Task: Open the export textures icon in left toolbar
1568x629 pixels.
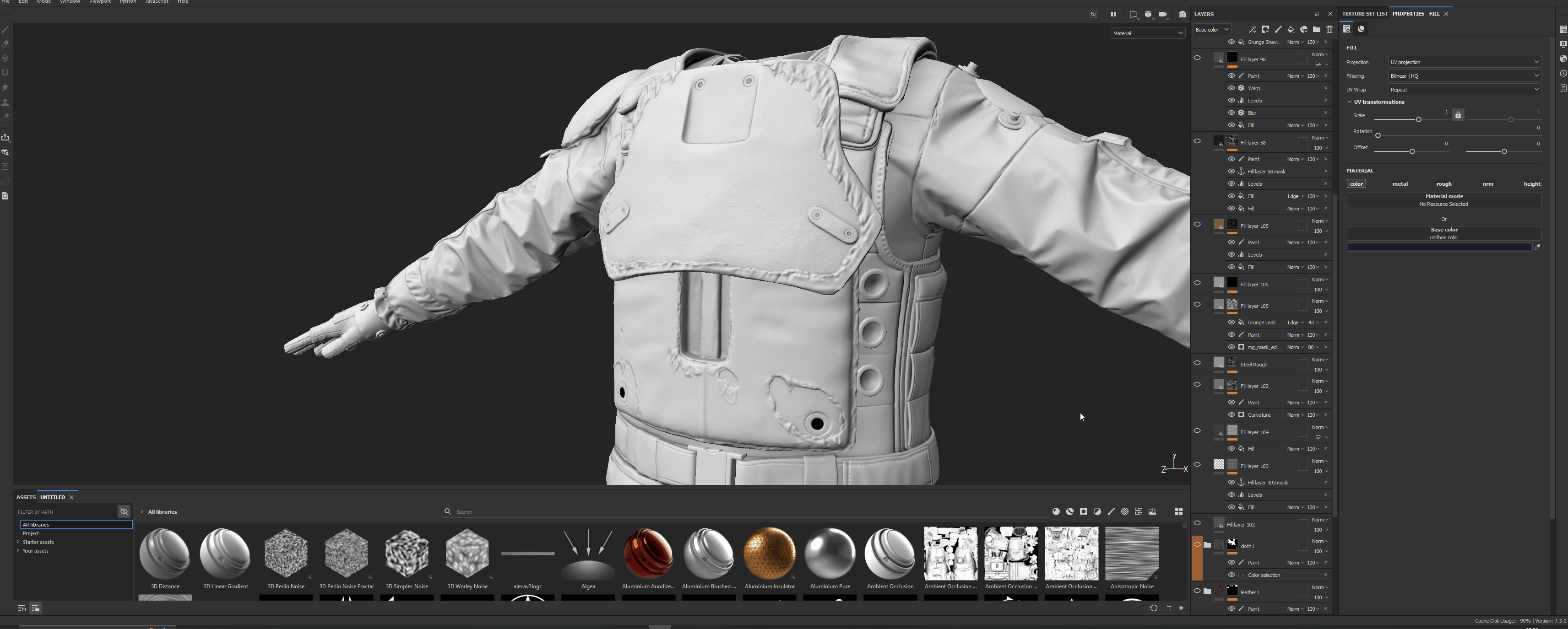Action: click(x=5, y=138)
